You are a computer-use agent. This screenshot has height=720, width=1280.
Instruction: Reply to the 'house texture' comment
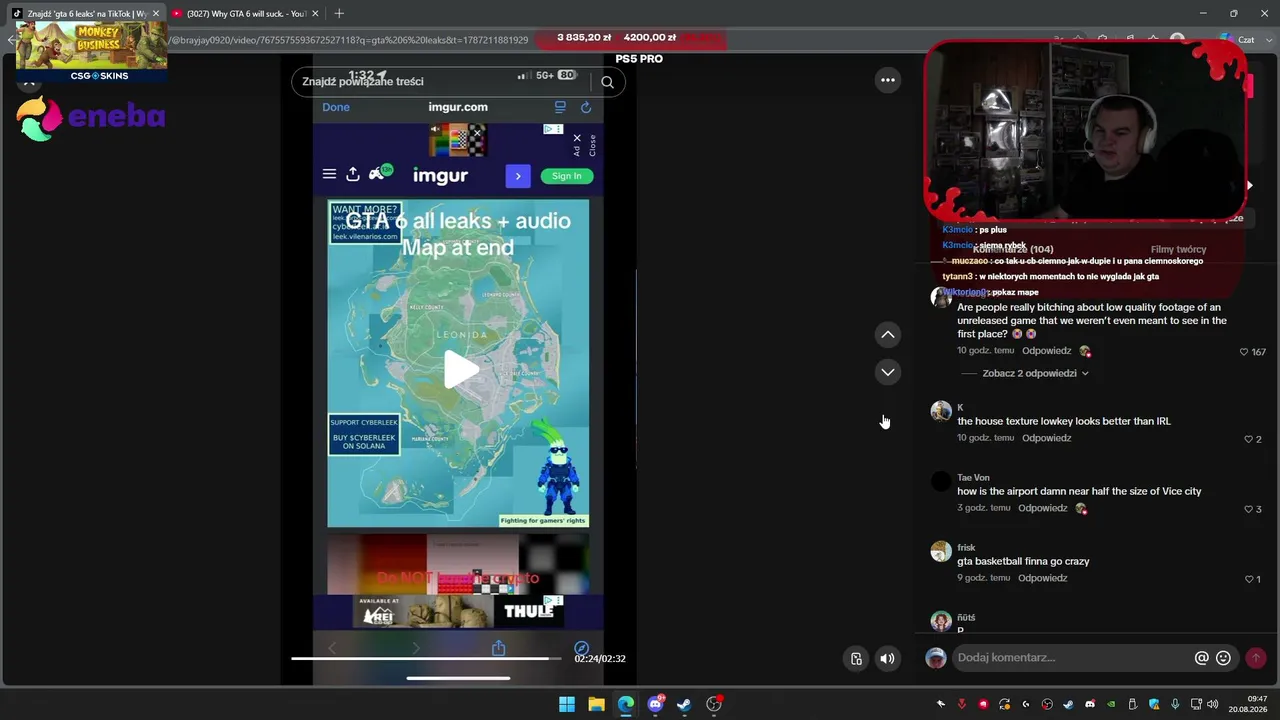click(x=1046, y=438)
